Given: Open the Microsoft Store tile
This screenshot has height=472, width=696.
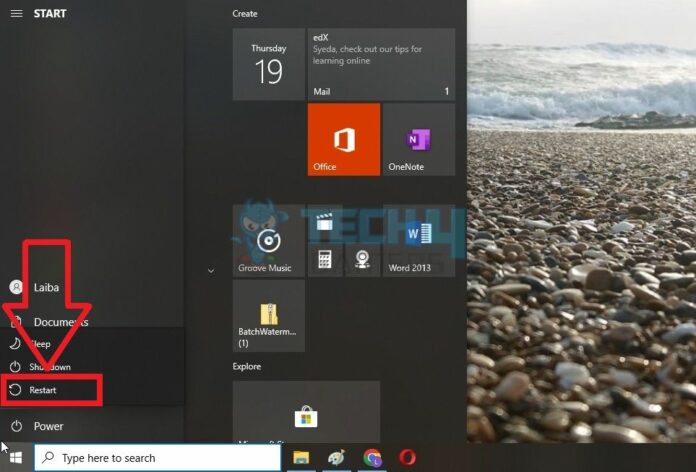Looking at the screenshot, I should pos(306,415).
